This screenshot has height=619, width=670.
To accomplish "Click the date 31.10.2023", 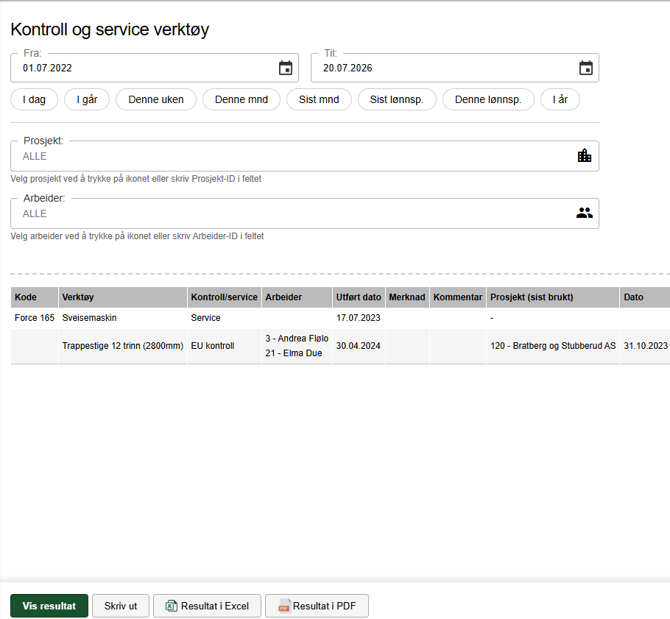I will tap(645, 346).
